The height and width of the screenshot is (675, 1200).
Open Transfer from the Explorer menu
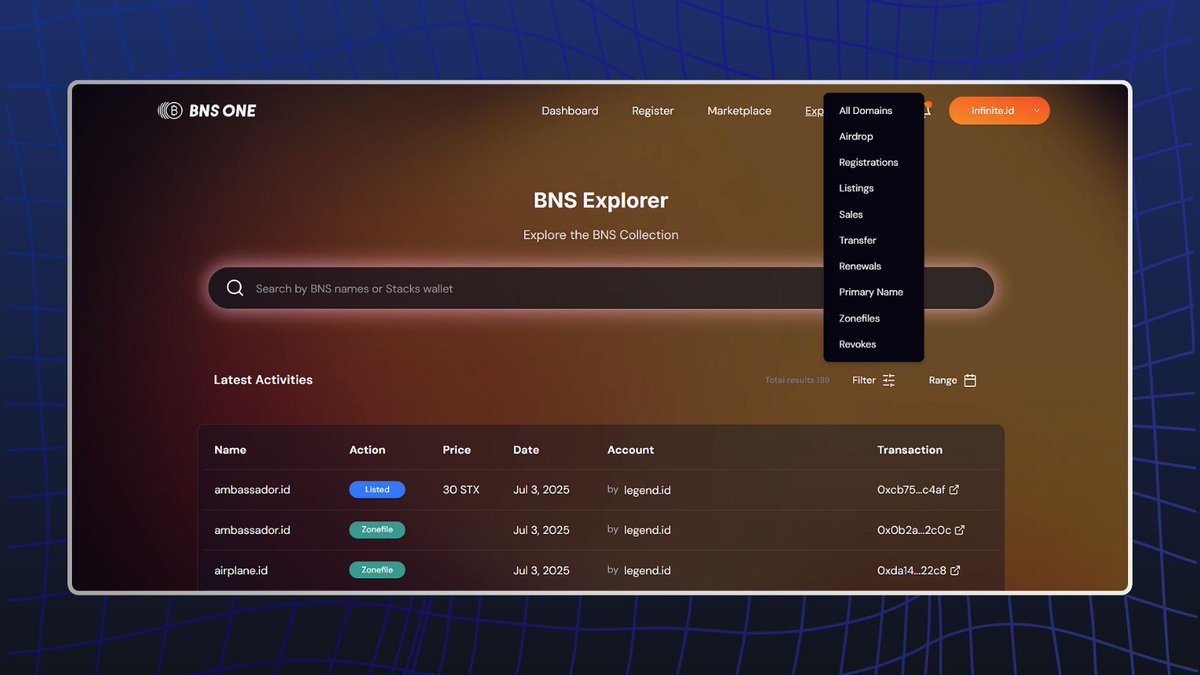coord(858,241)
